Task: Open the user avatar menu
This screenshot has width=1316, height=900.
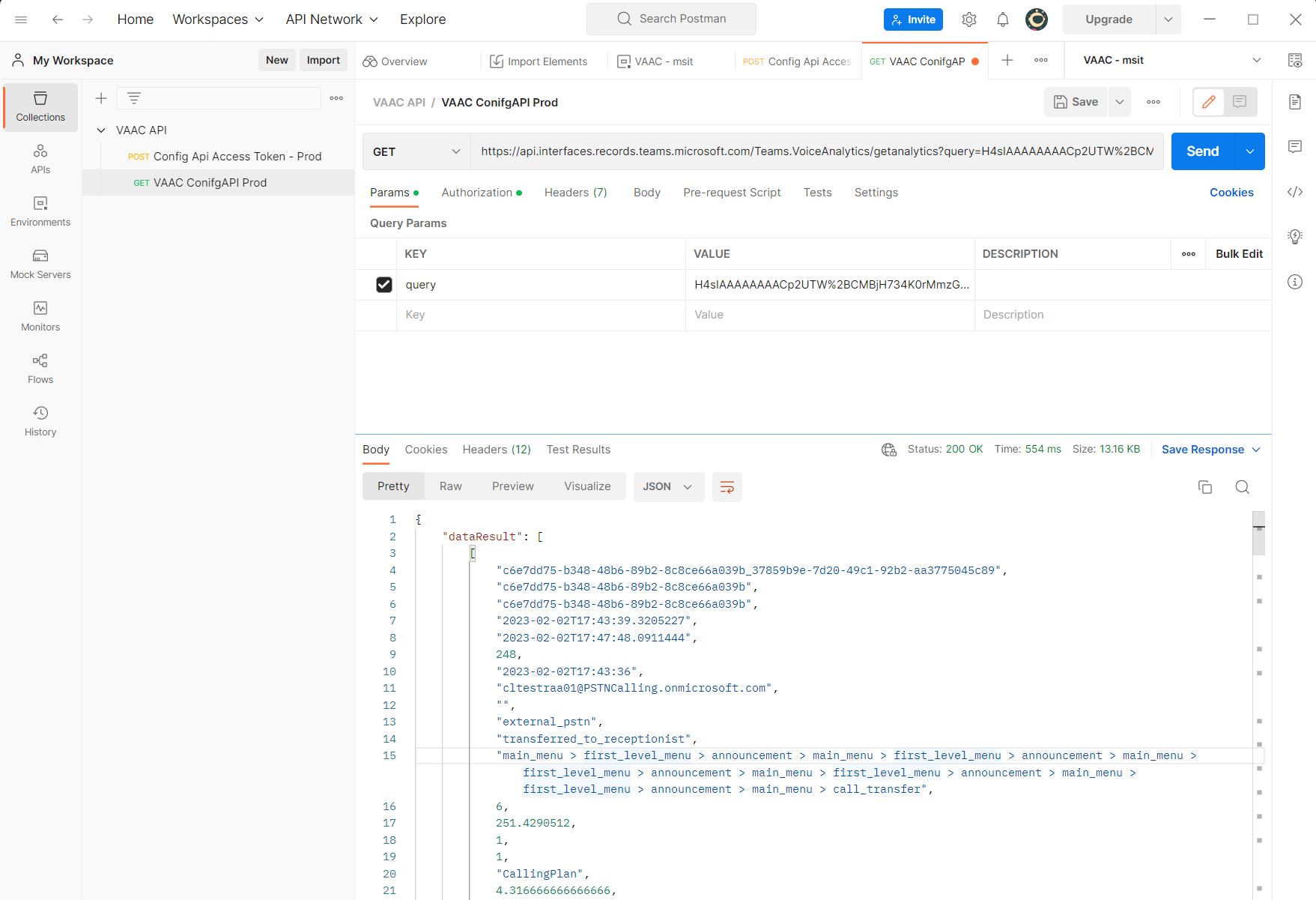Action: coord(1037,19)
